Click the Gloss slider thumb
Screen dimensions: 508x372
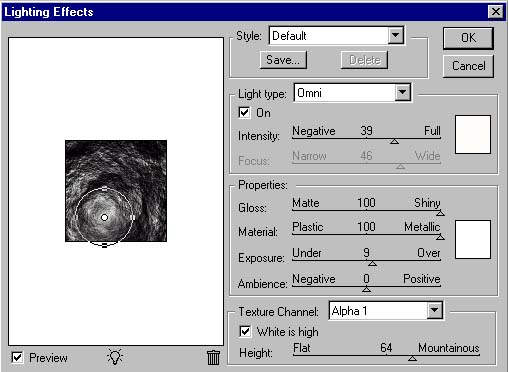click(440, 213)
